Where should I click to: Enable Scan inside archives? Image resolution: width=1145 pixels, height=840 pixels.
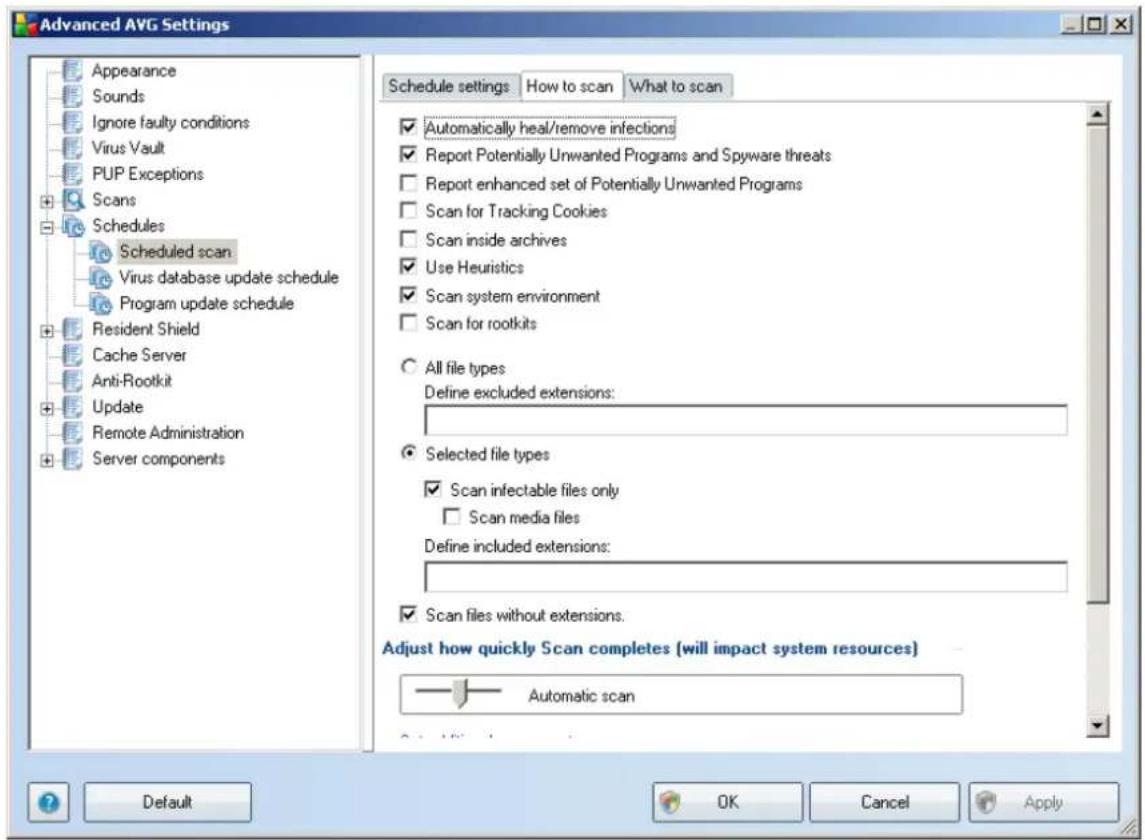(408, 239)
